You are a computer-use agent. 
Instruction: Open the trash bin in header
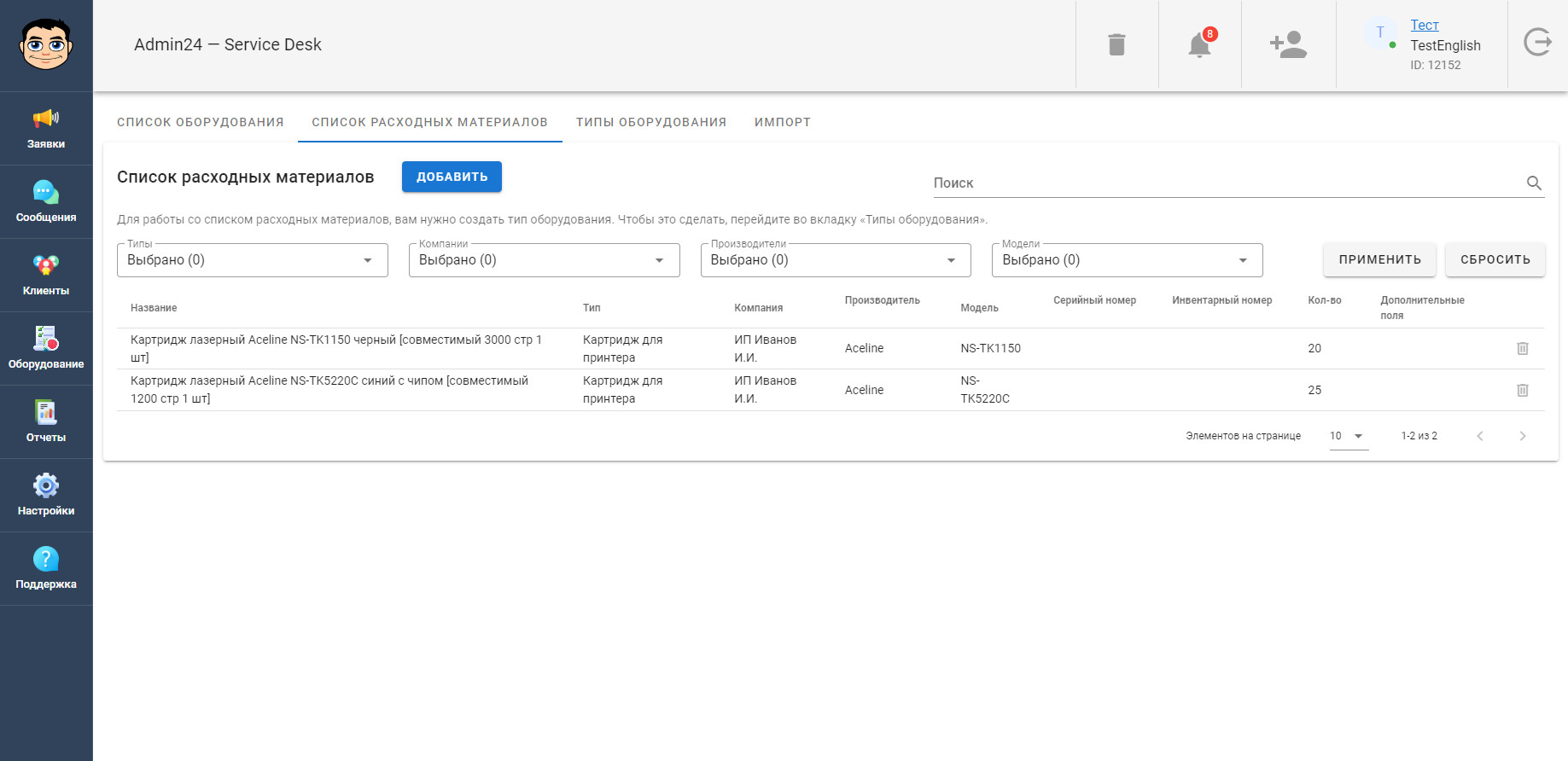pos(1116,44)
